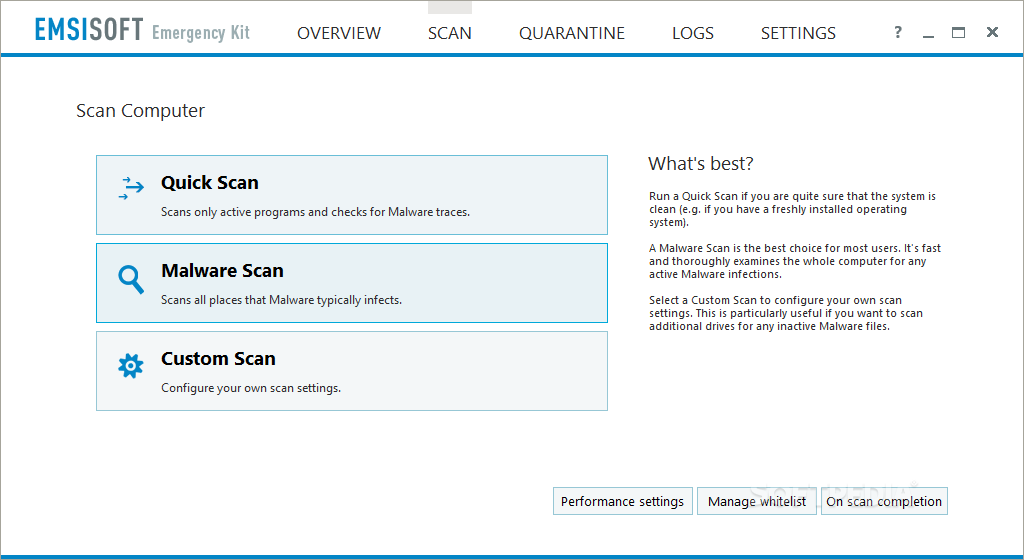Screen dimensions: 1024x560
Task: Open Manage whitelist
Action: (x=757, y=501)
